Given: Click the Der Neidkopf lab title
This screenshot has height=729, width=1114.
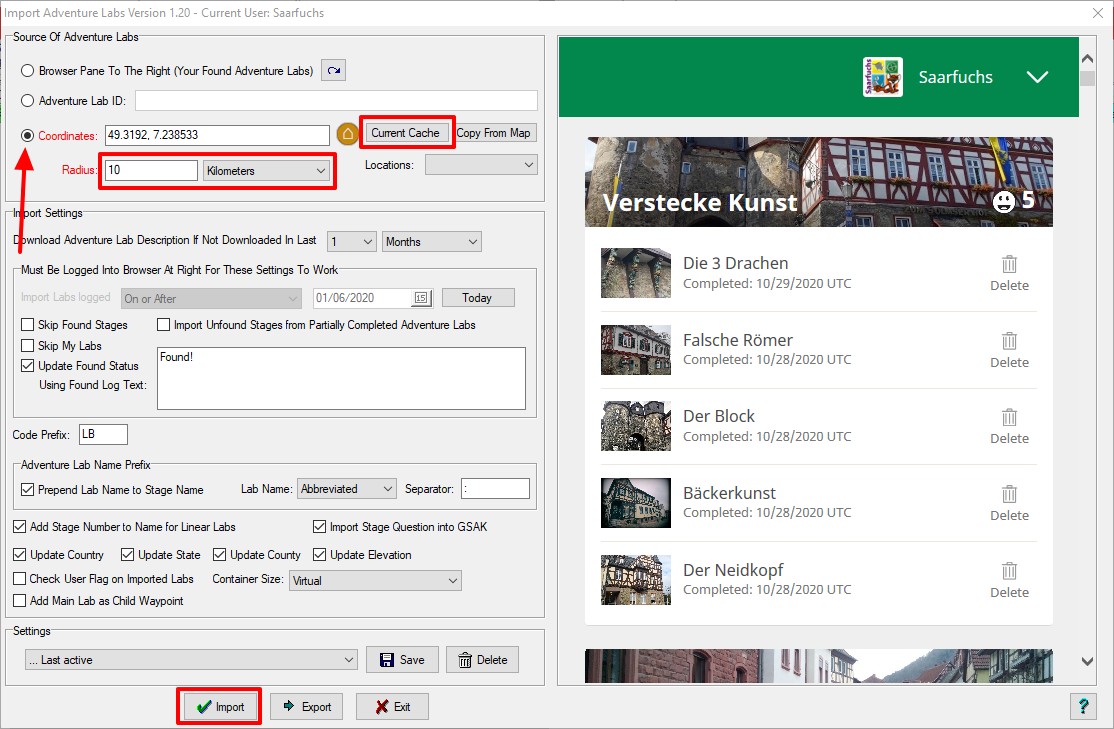Looking at the screenshot, I should pos(733,570).
